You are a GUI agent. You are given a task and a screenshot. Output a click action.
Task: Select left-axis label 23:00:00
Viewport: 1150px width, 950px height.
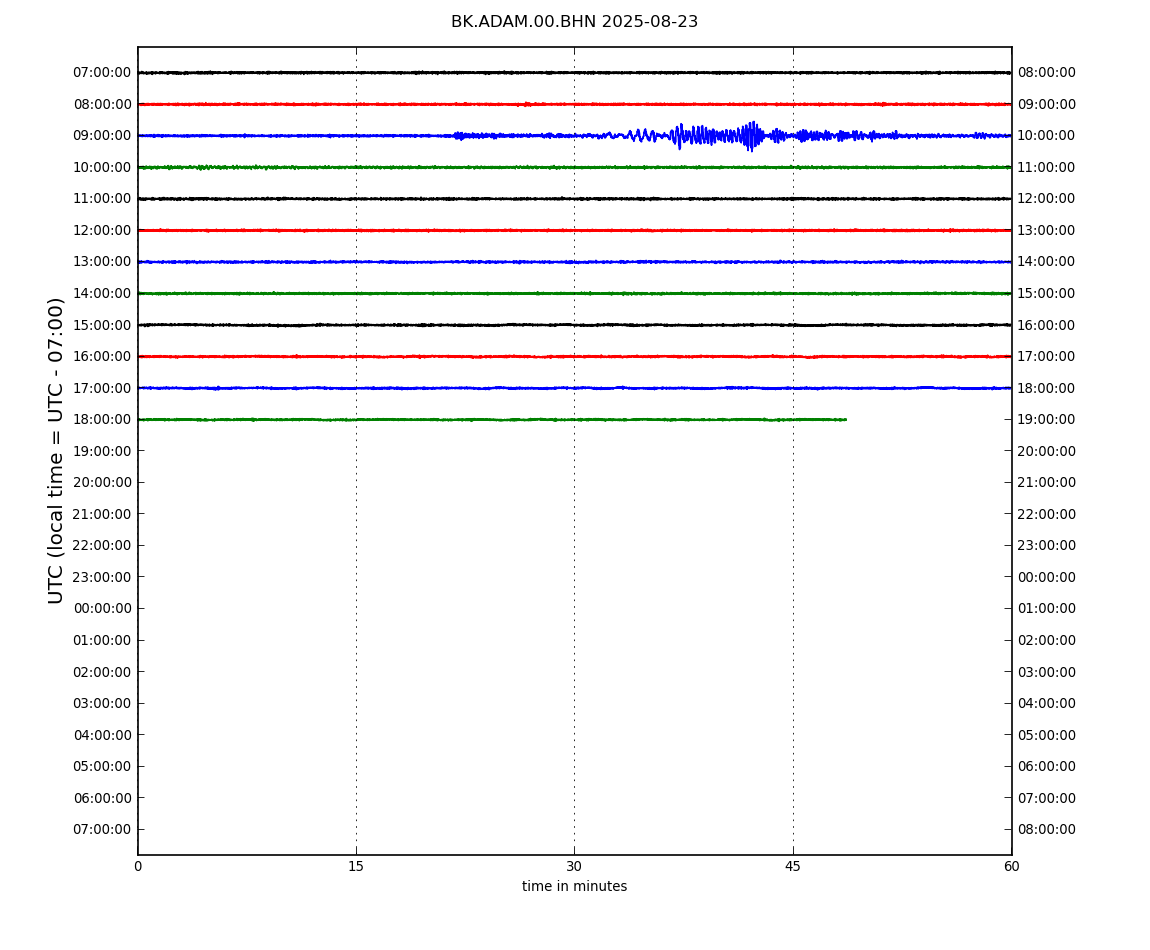[x=102, y=577]
